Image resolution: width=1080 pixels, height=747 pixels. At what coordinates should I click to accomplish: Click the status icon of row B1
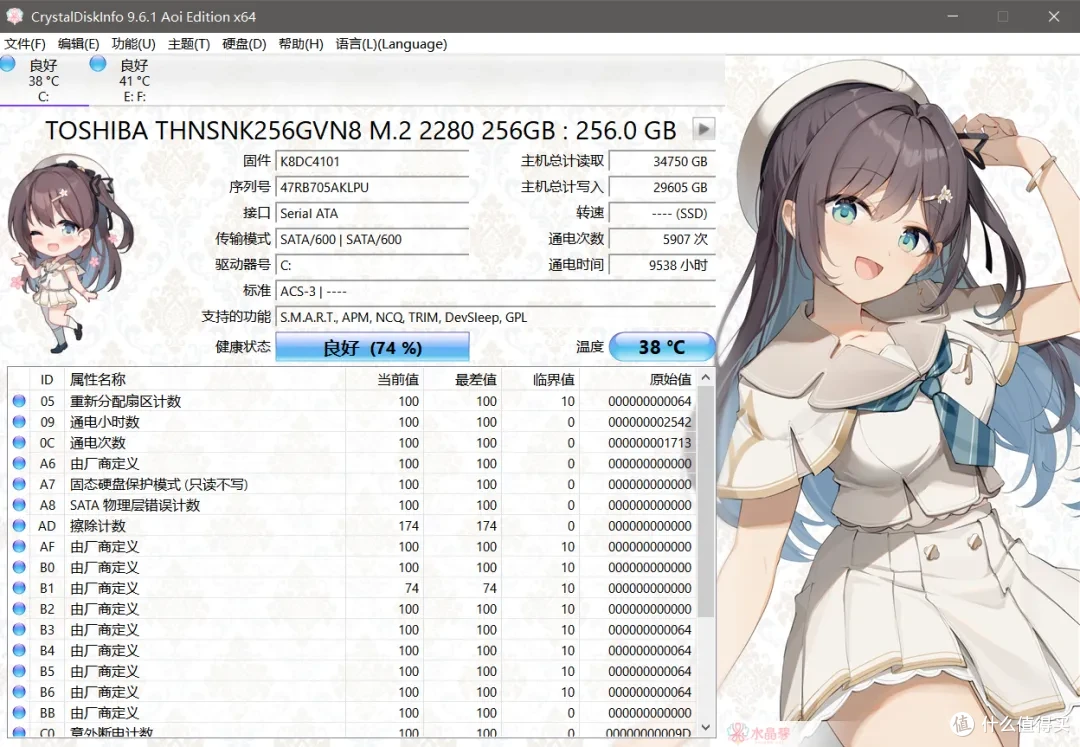coord(19,588)
